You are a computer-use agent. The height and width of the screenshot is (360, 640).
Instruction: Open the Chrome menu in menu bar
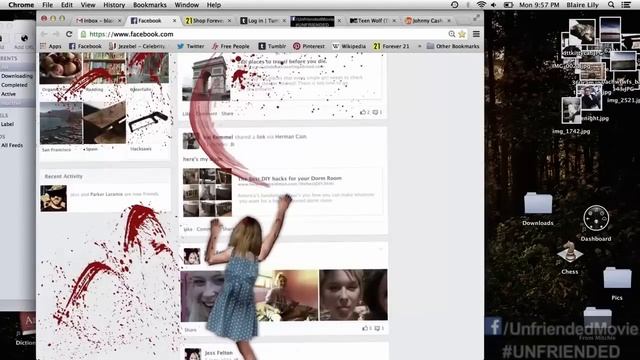(21, 5)
